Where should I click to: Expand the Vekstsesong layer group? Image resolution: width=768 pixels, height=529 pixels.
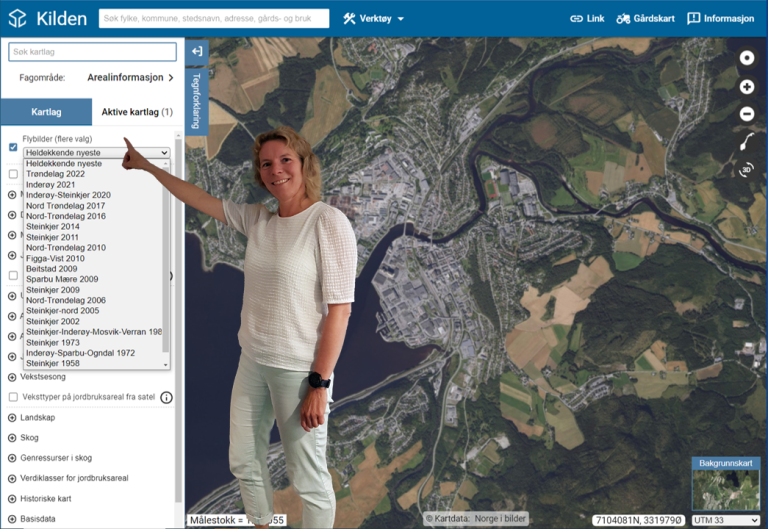(12, 377)
